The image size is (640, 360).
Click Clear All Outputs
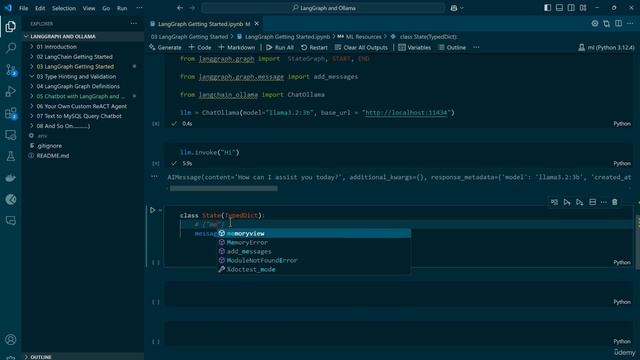(x=361, y=47)
